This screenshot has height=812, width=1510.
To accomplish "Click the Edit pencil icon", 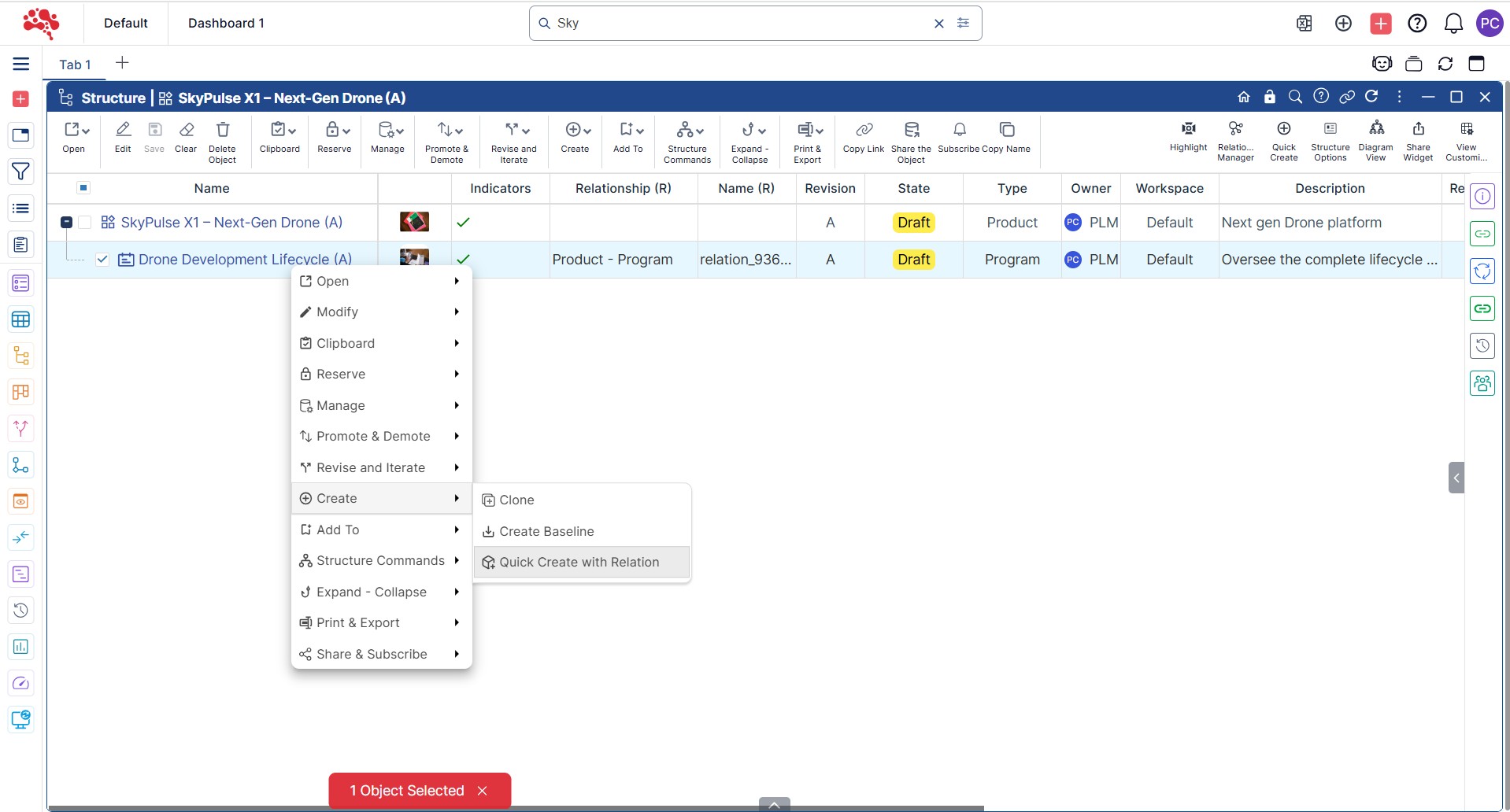I will click(123, 131).
